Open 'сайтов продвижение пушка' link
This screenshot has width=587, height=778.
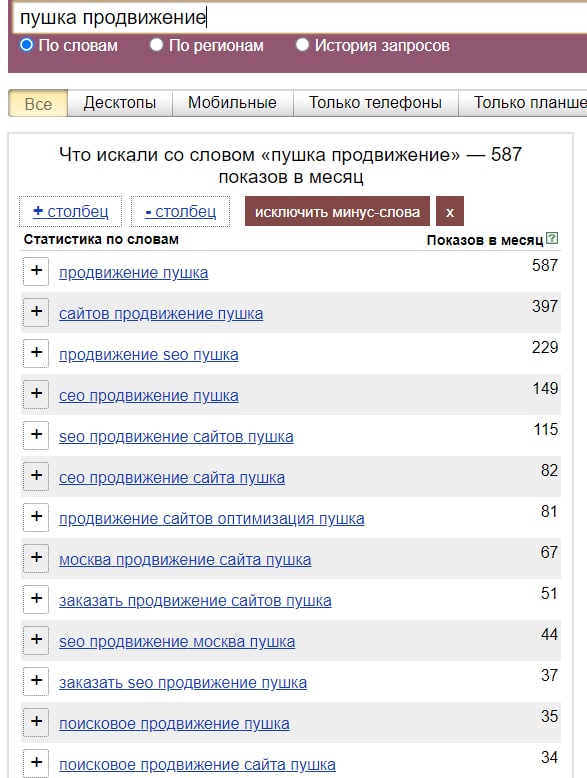pos(161,314)
